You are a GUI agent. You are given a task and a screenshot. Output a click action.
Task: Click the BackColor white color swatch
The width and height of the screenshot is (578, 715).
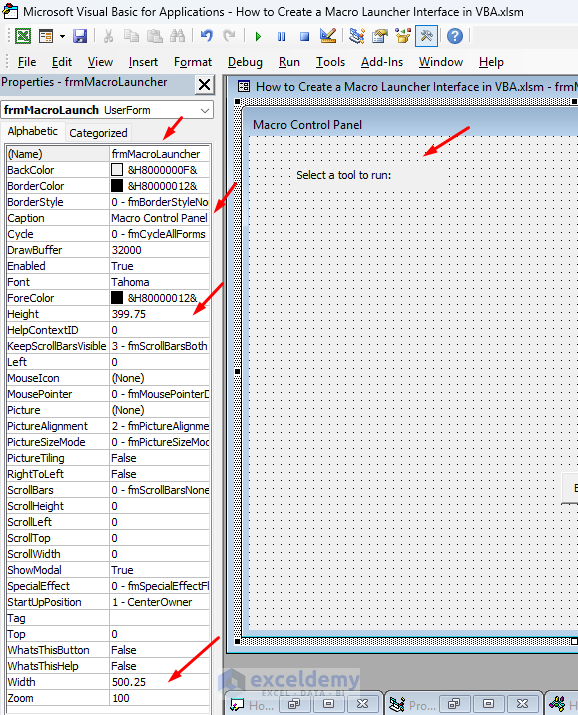point(117,170)
